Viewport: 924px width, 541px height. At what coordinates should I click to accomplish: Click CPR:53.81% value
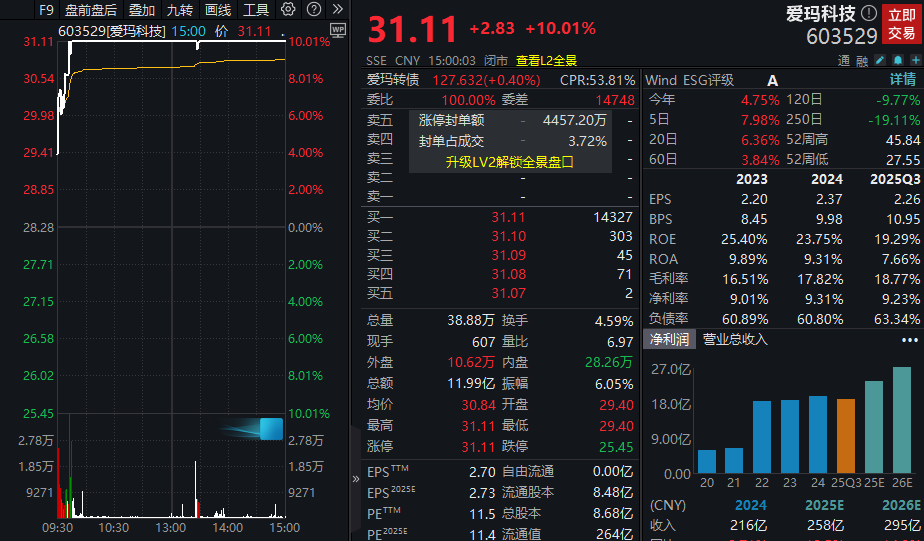point(598,80)
